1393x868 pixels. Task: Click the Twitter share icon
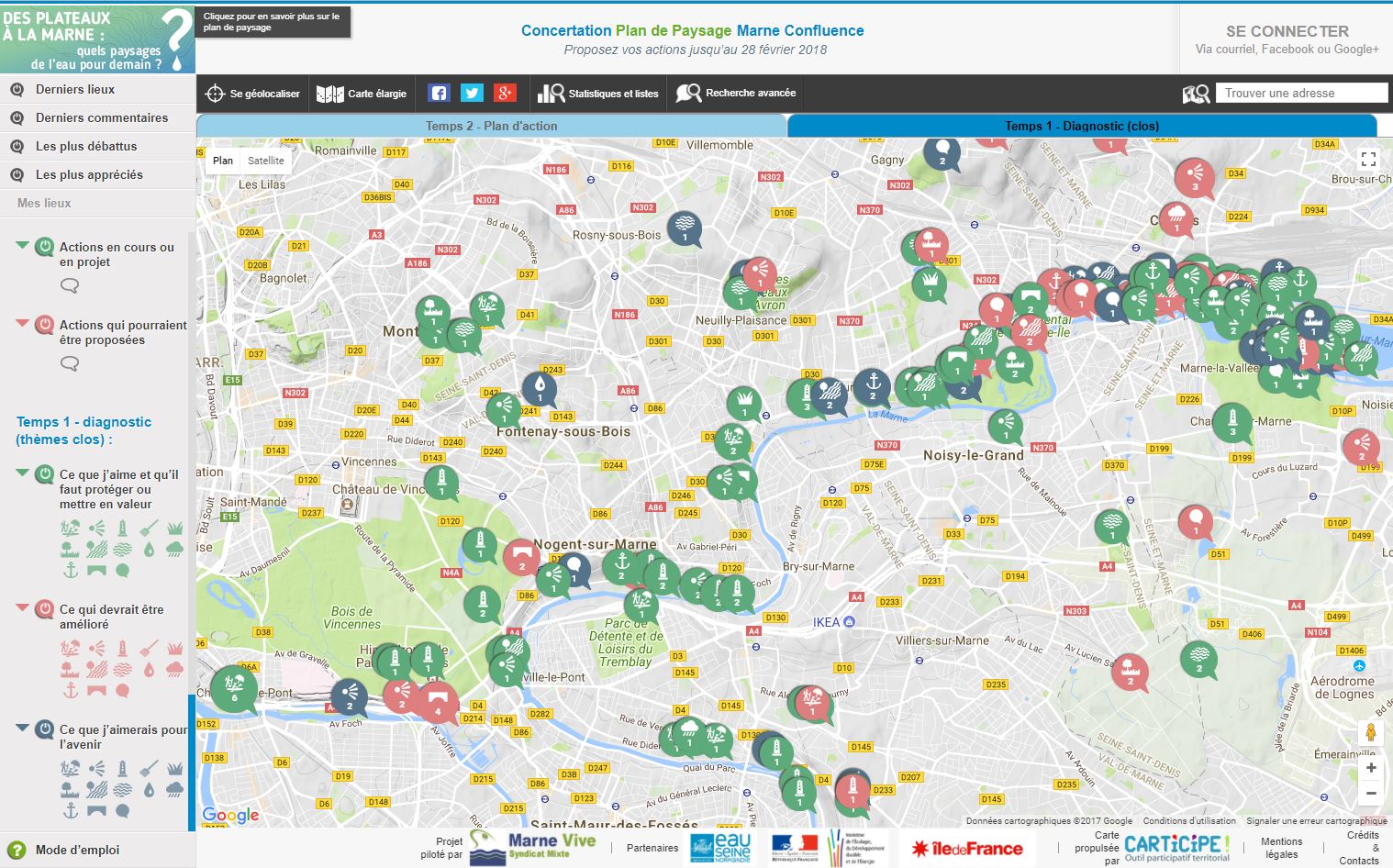pos(472,93)
